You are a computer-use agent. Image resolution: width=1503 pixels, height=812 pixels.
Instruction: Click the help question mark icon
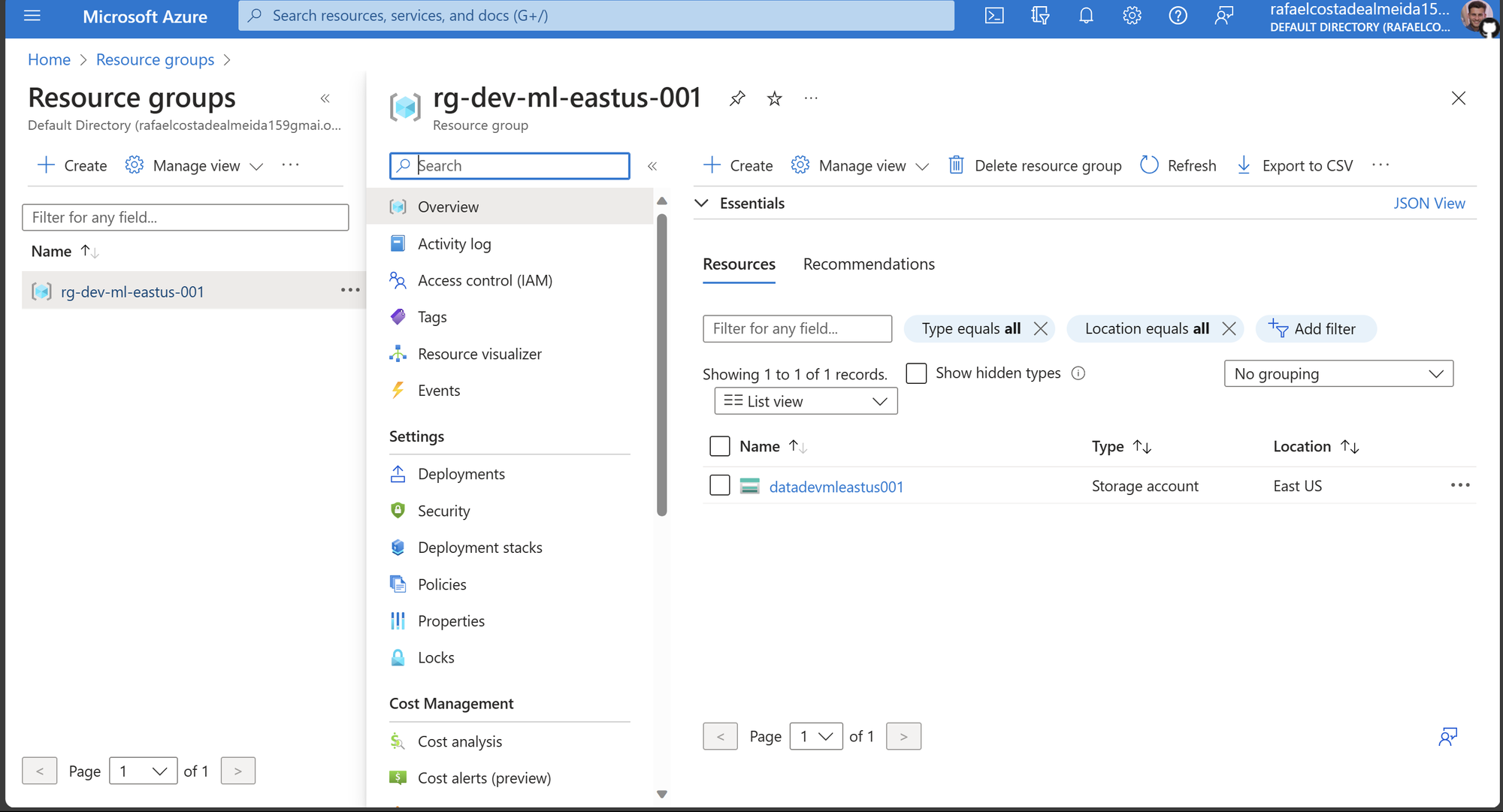1178,16
